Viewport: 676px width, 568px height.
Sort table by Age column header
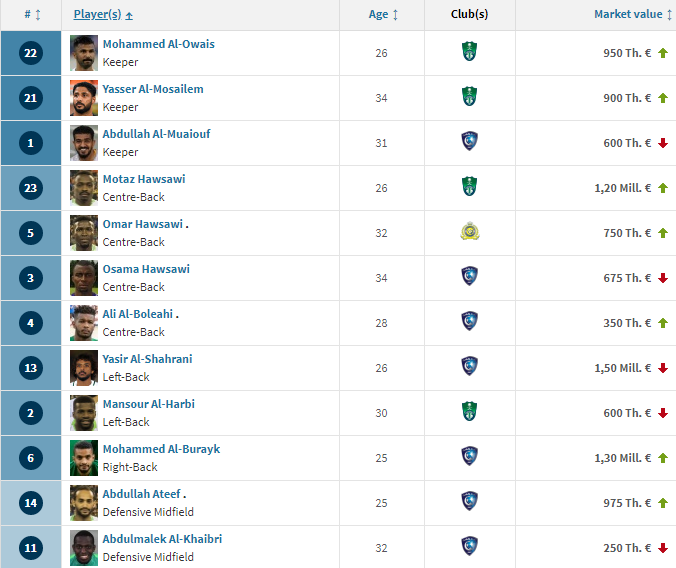point(383,15)
